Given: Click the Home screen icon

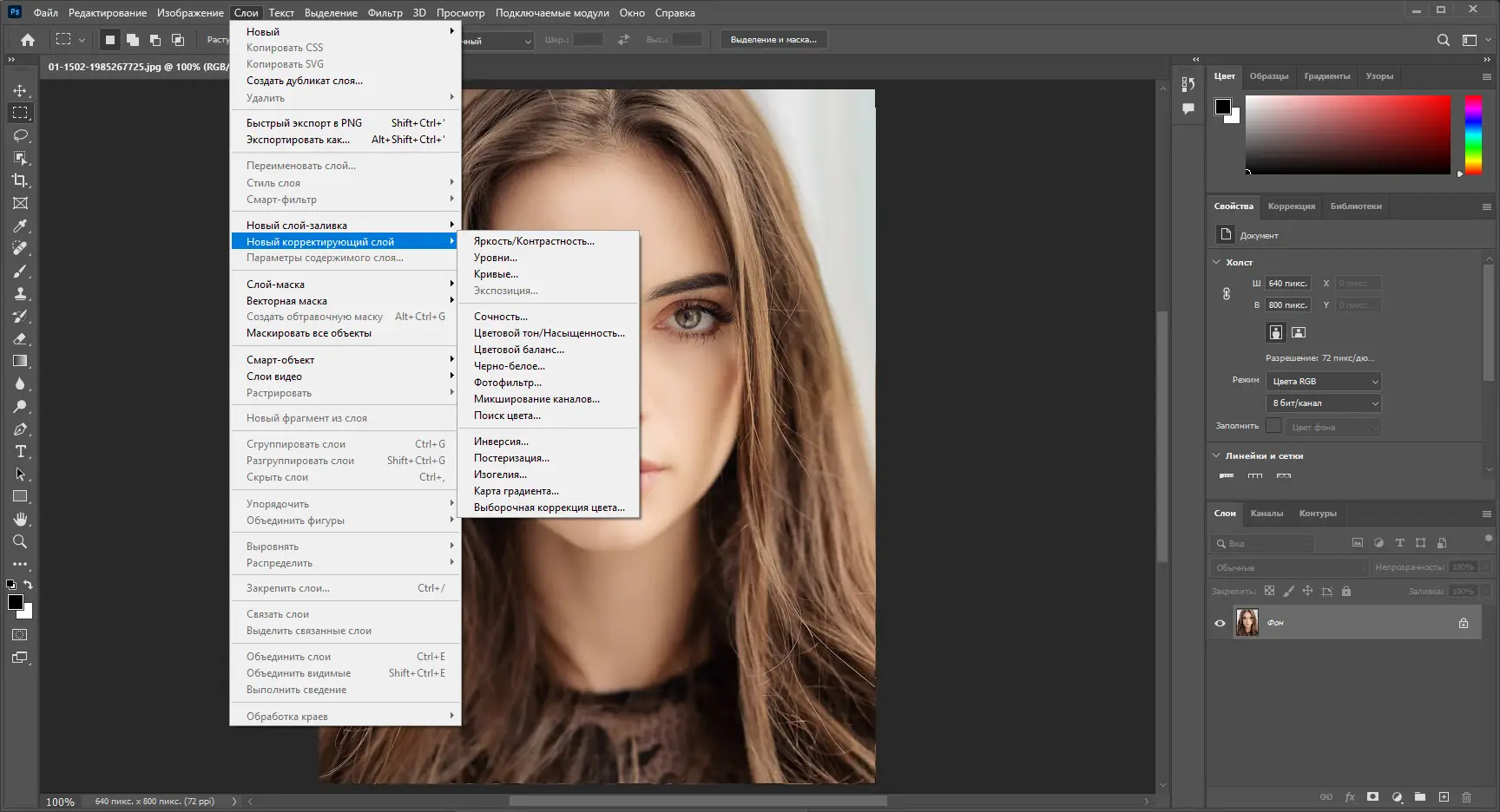Looking at the screenshot, I should [28, 40].
